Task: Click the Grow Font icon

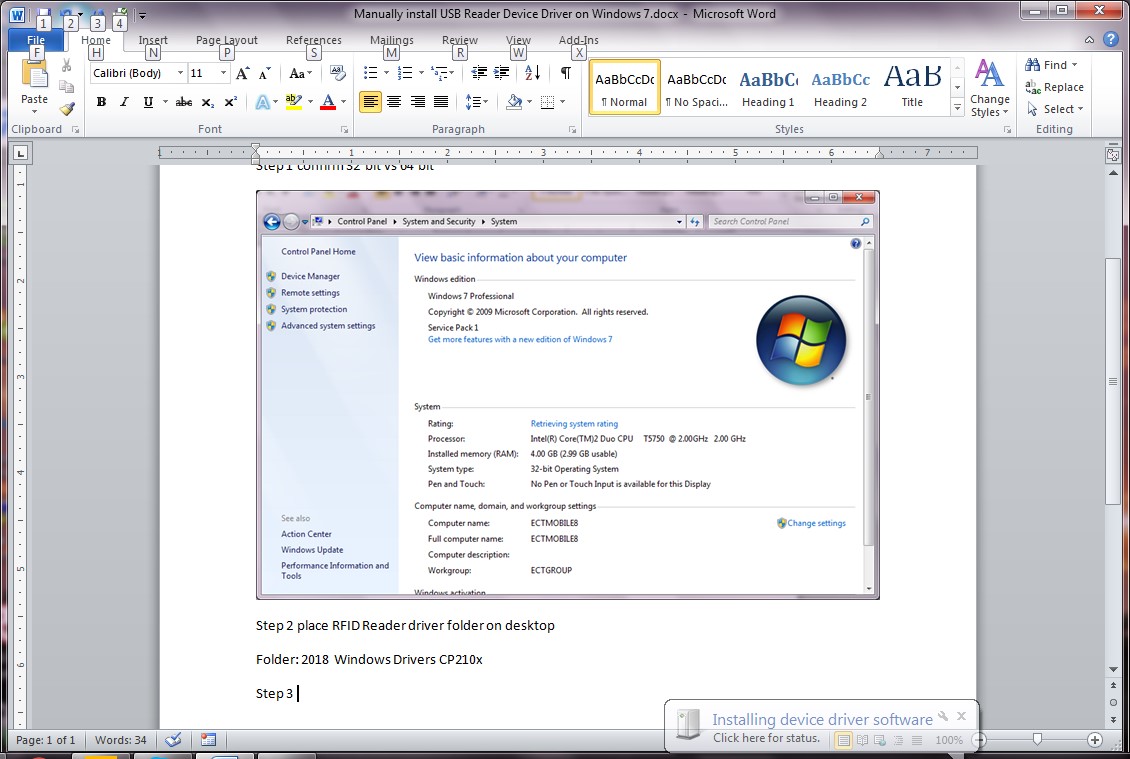Action: click(242, 73)
